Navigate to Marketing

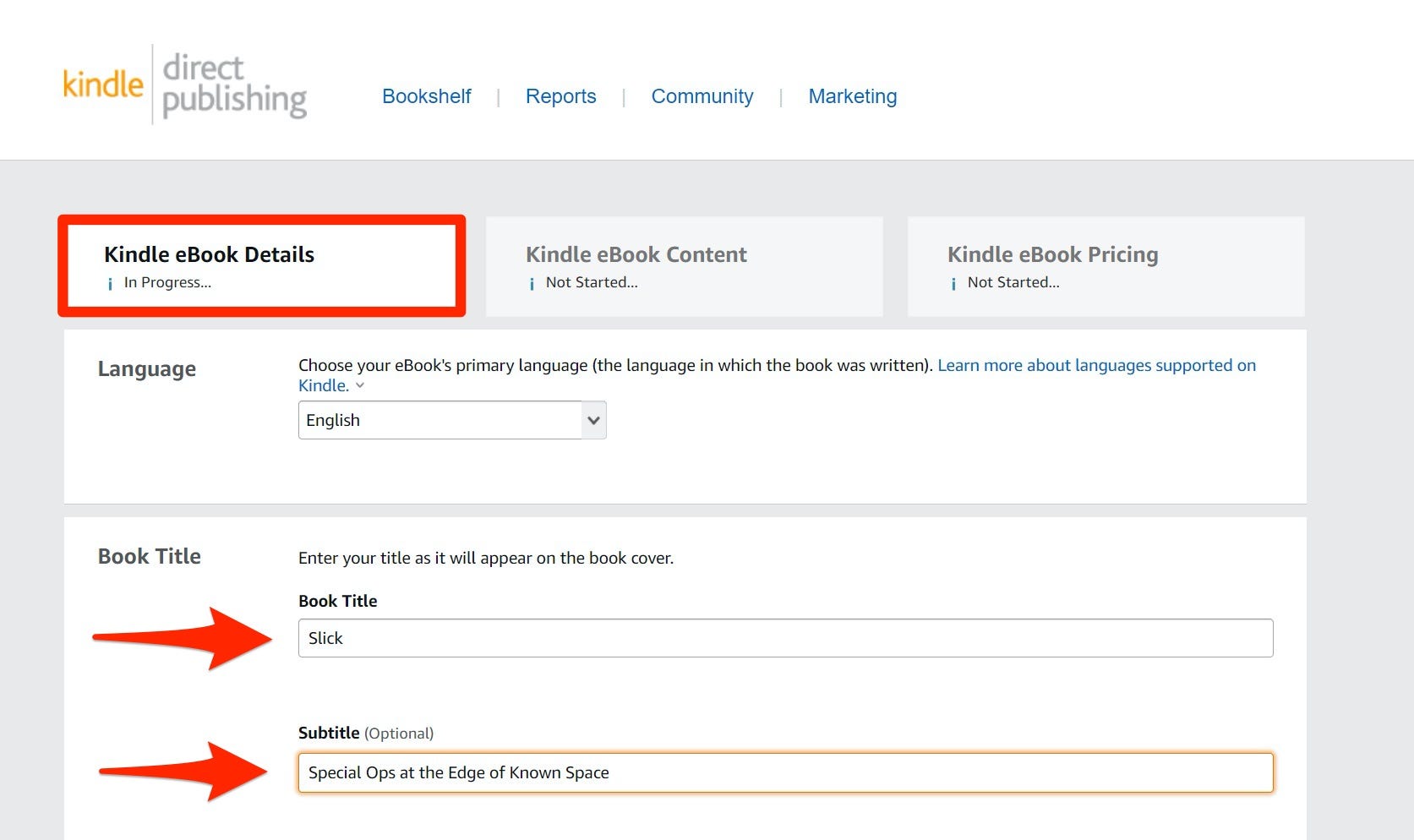(852, 96)
